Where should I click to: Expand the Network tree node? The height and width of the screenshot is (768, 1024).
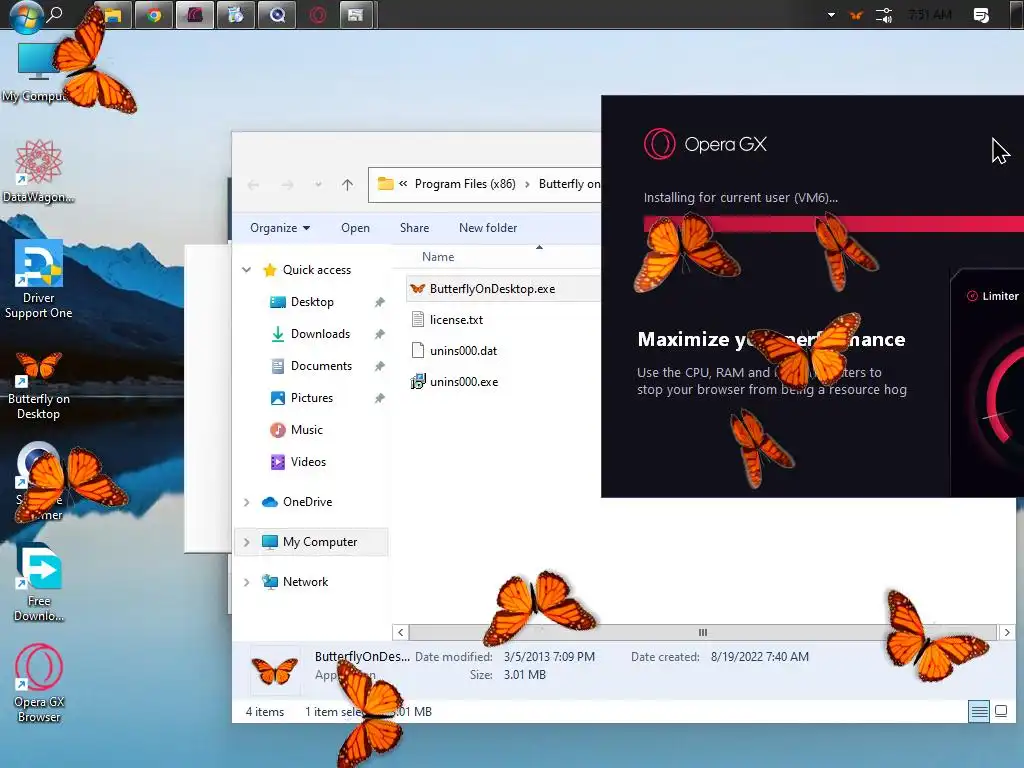pos(247,582)
